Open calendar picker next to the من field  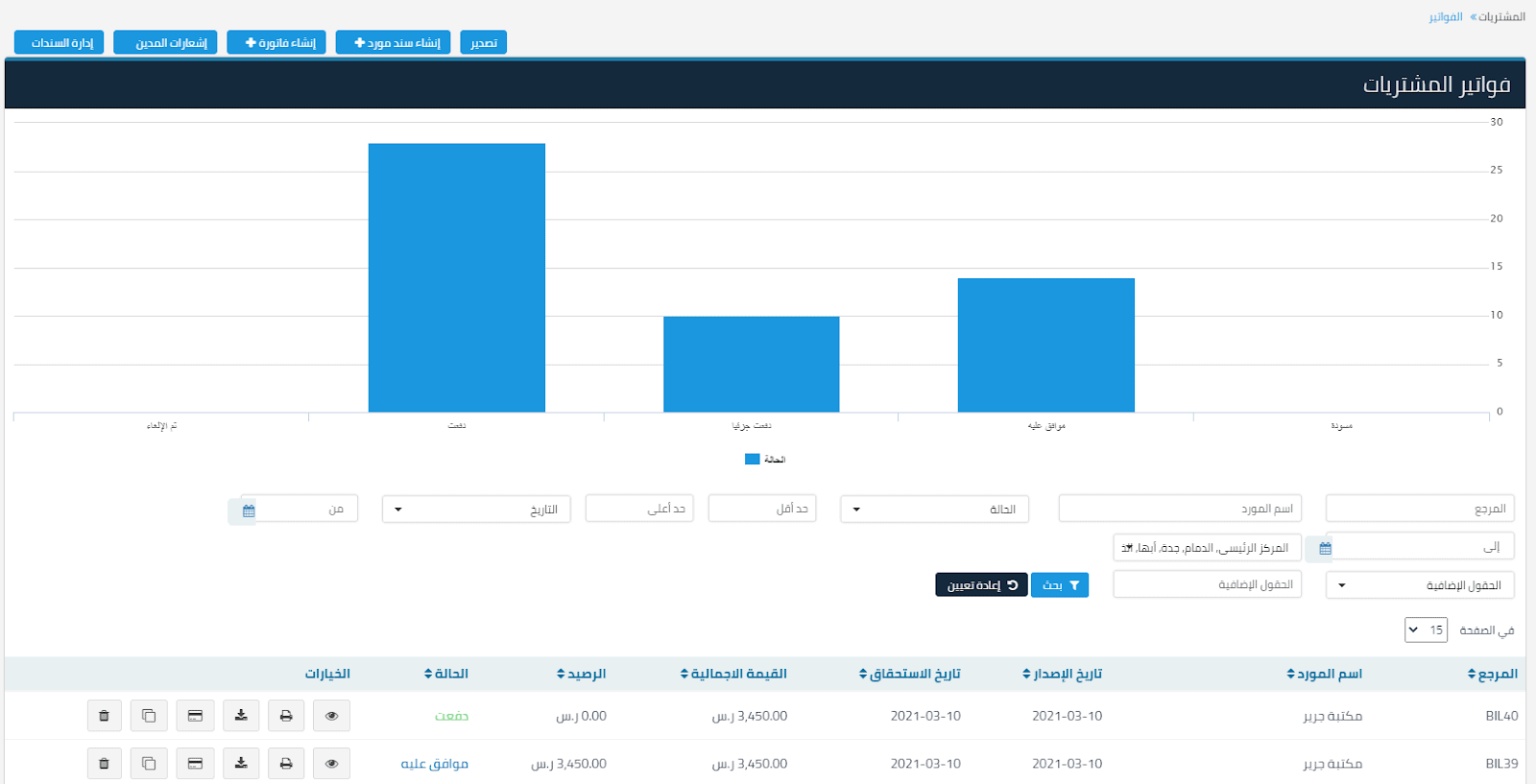[x=248, y=511]
